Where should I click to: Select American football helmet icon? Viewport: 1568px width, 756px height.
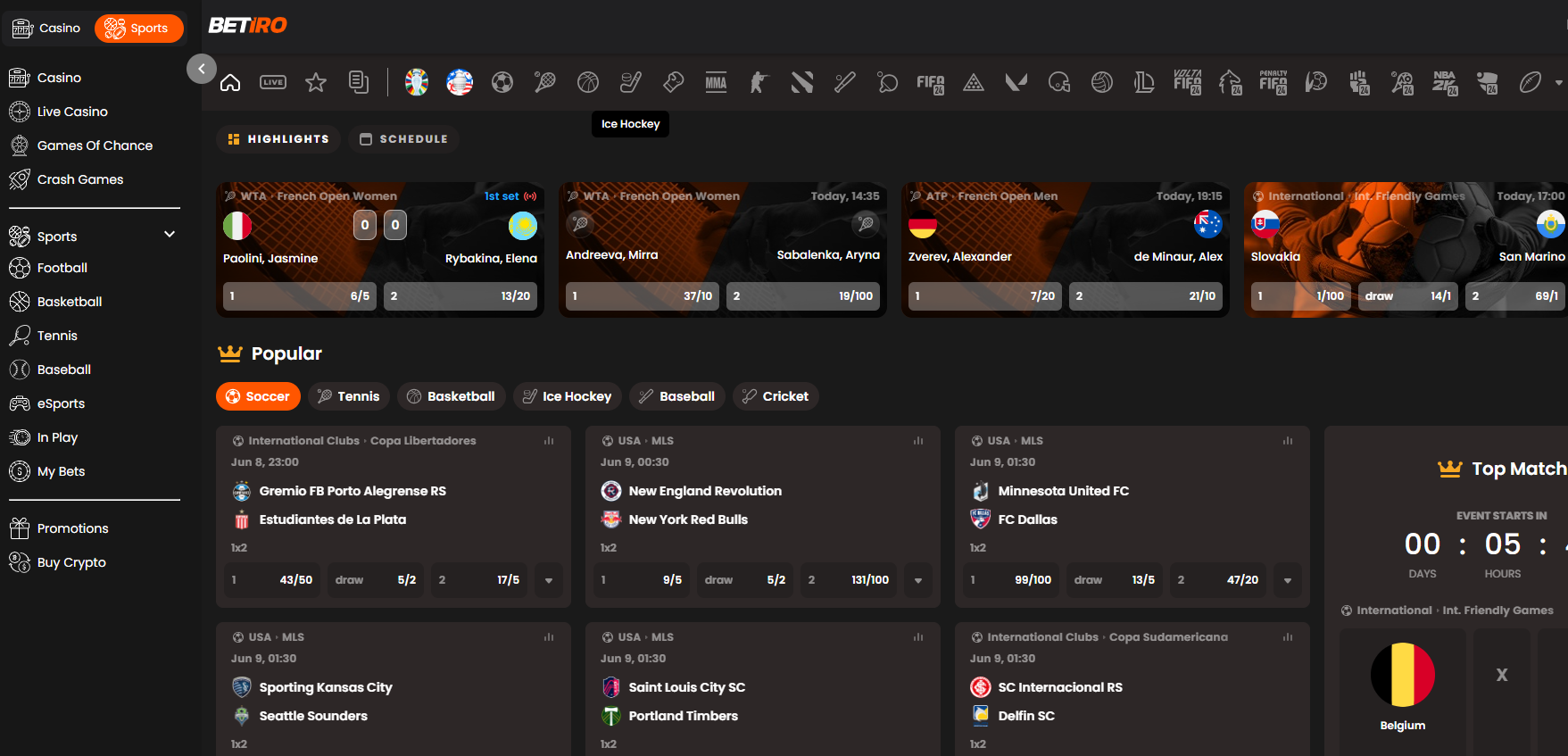coord(1059,83)
